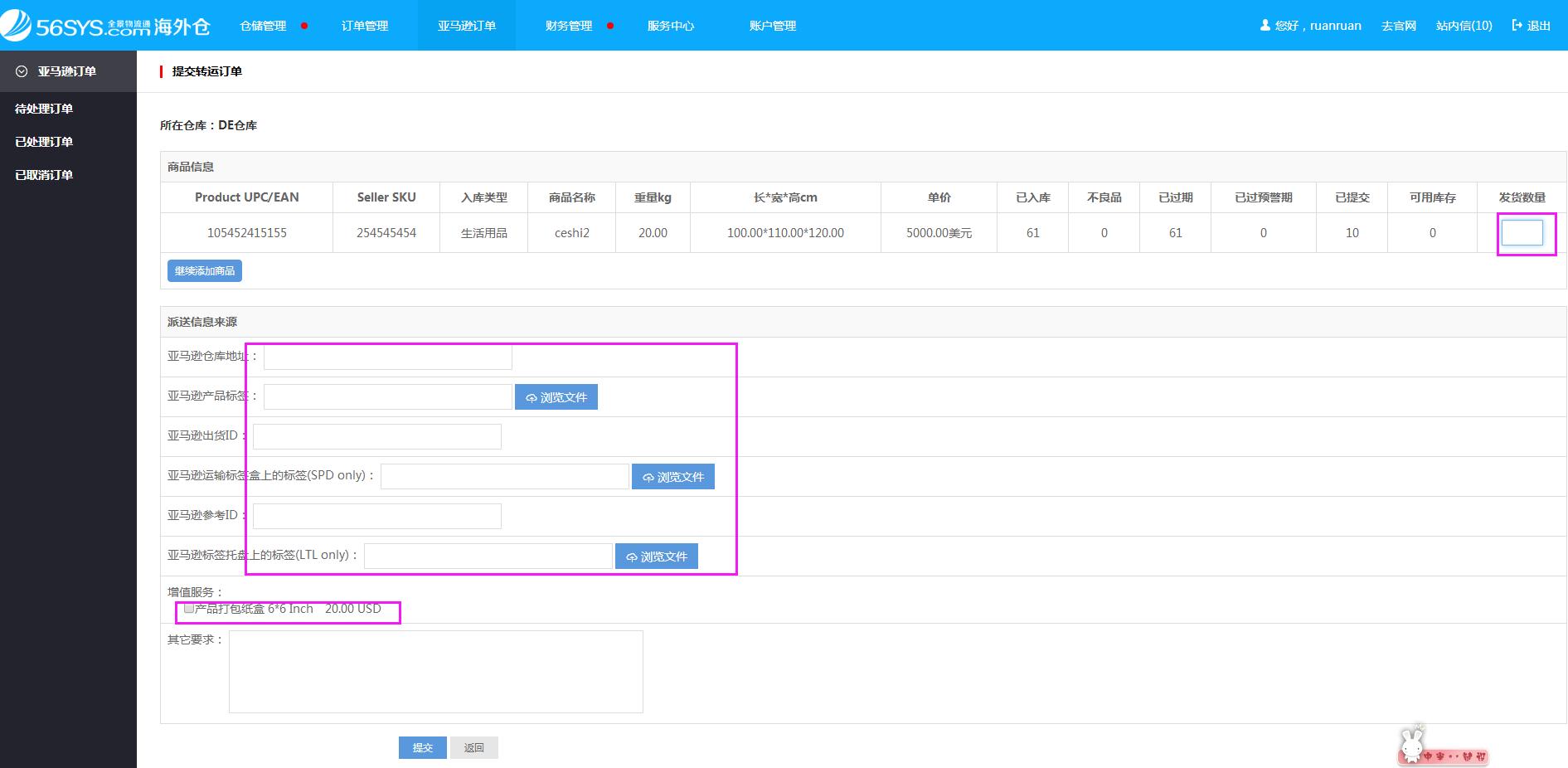The height and width of the screenshot is (768, 1568).
Task: Open the 订单管理 menu
Action: [x=364, y=26]
